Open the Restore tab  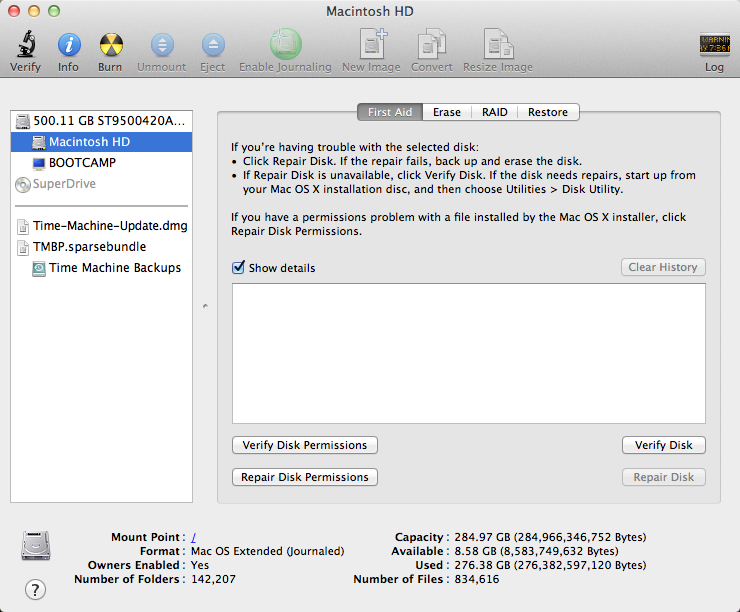(x=548, y=112)
